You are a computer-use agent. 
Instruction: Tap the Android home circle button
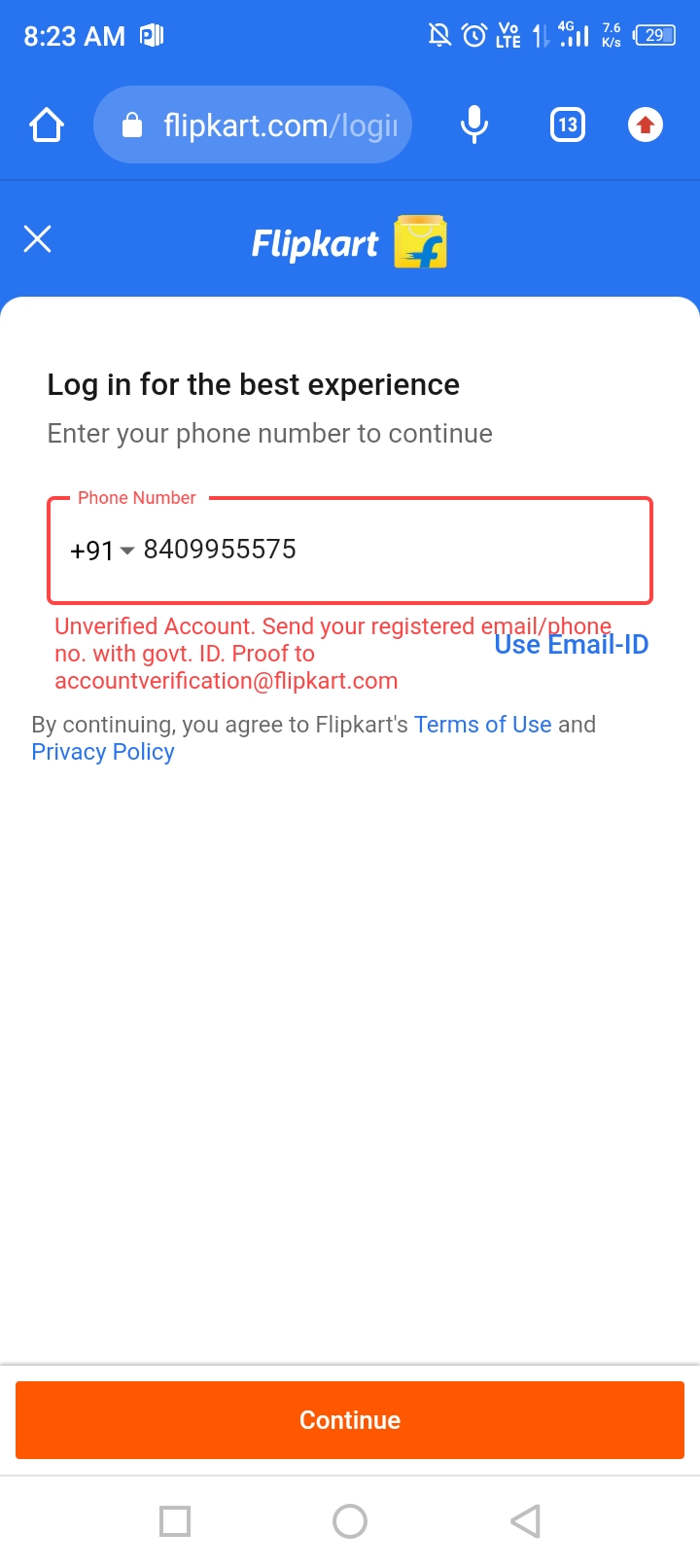click(x=350, y=1520)
